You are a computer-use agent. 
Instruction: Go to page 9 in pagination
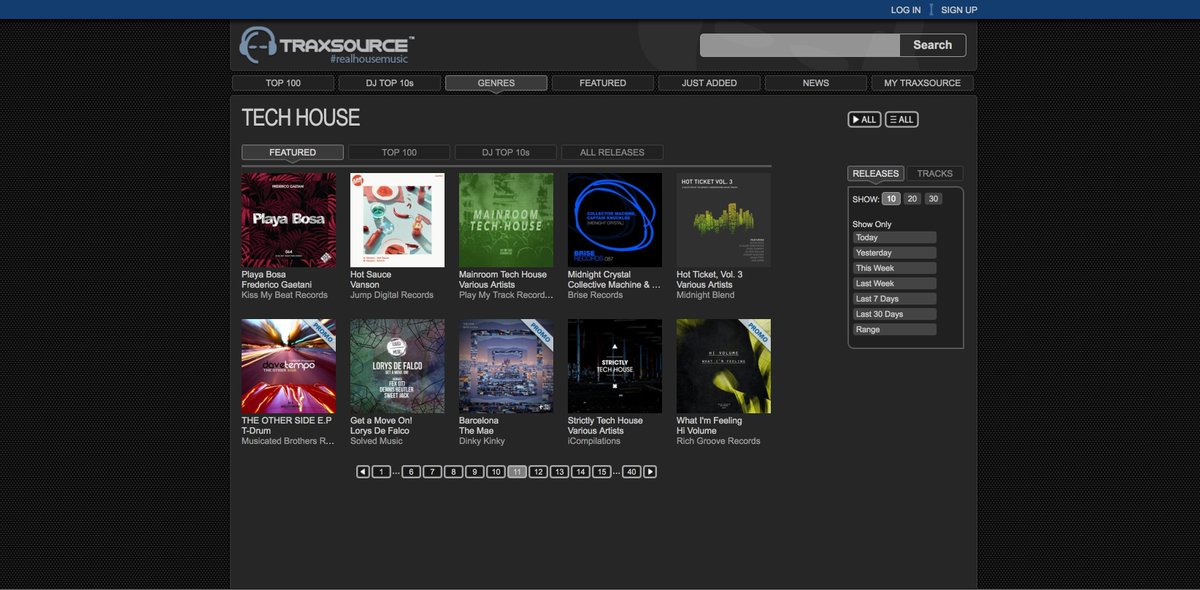475,472
